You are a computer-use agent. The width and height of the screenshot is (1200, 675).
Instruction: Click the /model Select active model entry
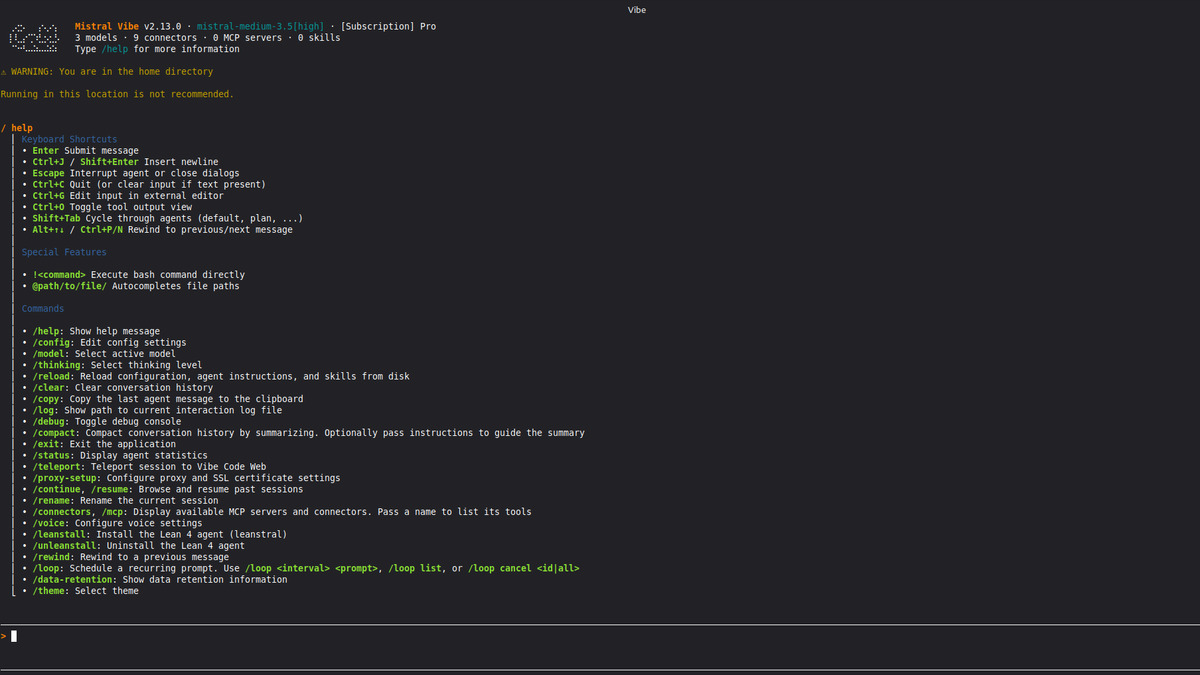[99, 353]
